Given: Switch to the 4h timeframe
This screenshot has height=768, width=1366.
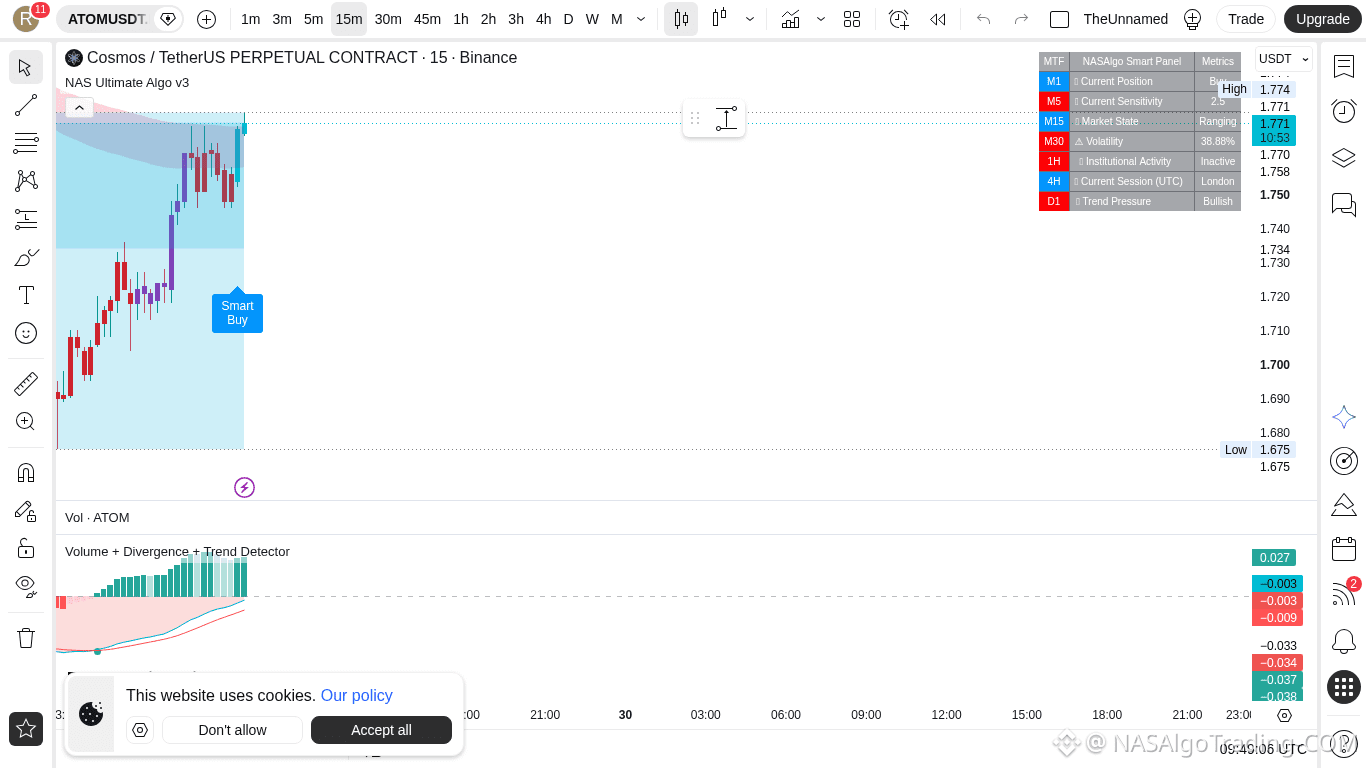Looking at the screenshot, I should (x=543, y=19).
